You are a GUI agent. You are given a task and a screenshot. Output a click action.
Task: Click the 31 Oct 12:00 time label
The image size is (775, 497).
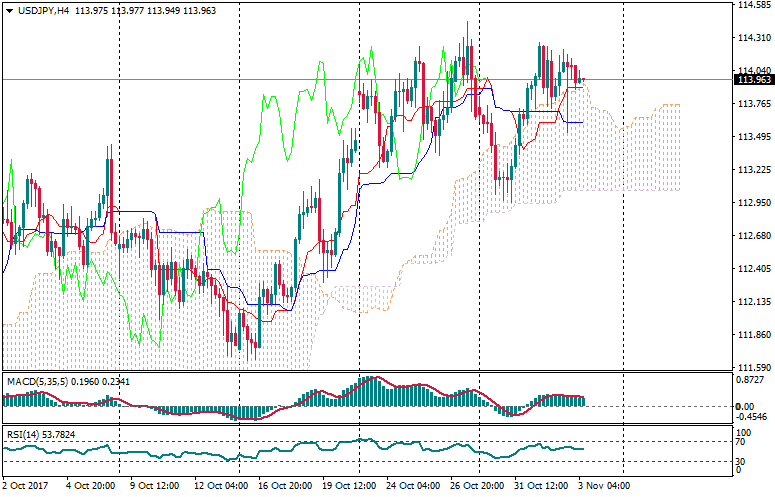click(x=539, y=487)
